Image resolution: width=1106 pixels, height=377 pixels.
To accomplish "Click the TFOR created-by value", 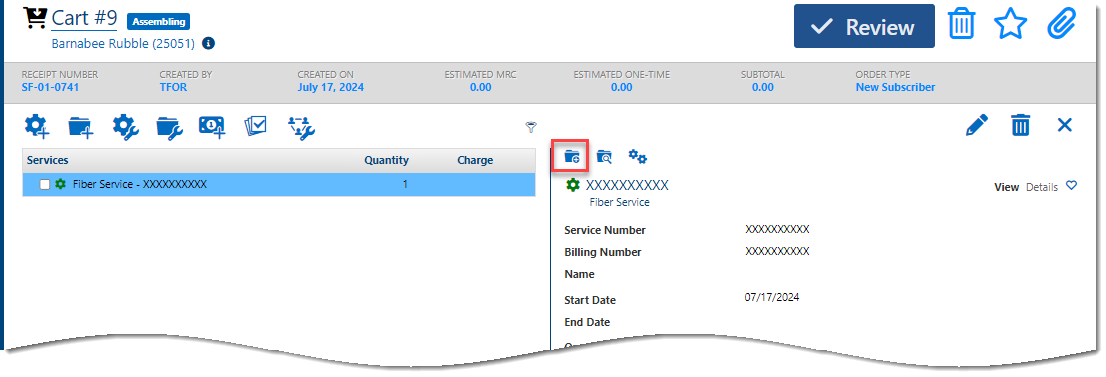I will coord(173,88).
